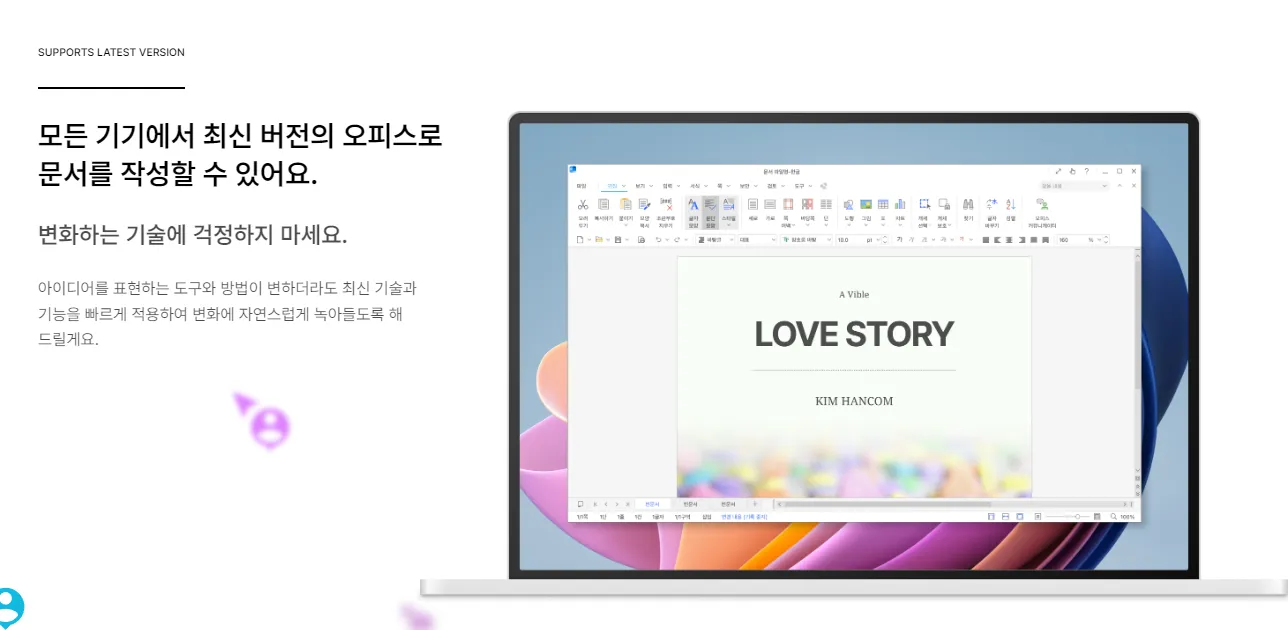Viewport: 1288px width, 630px height.
Task: Toggle bold text formatting
Action: pos(901,238)
